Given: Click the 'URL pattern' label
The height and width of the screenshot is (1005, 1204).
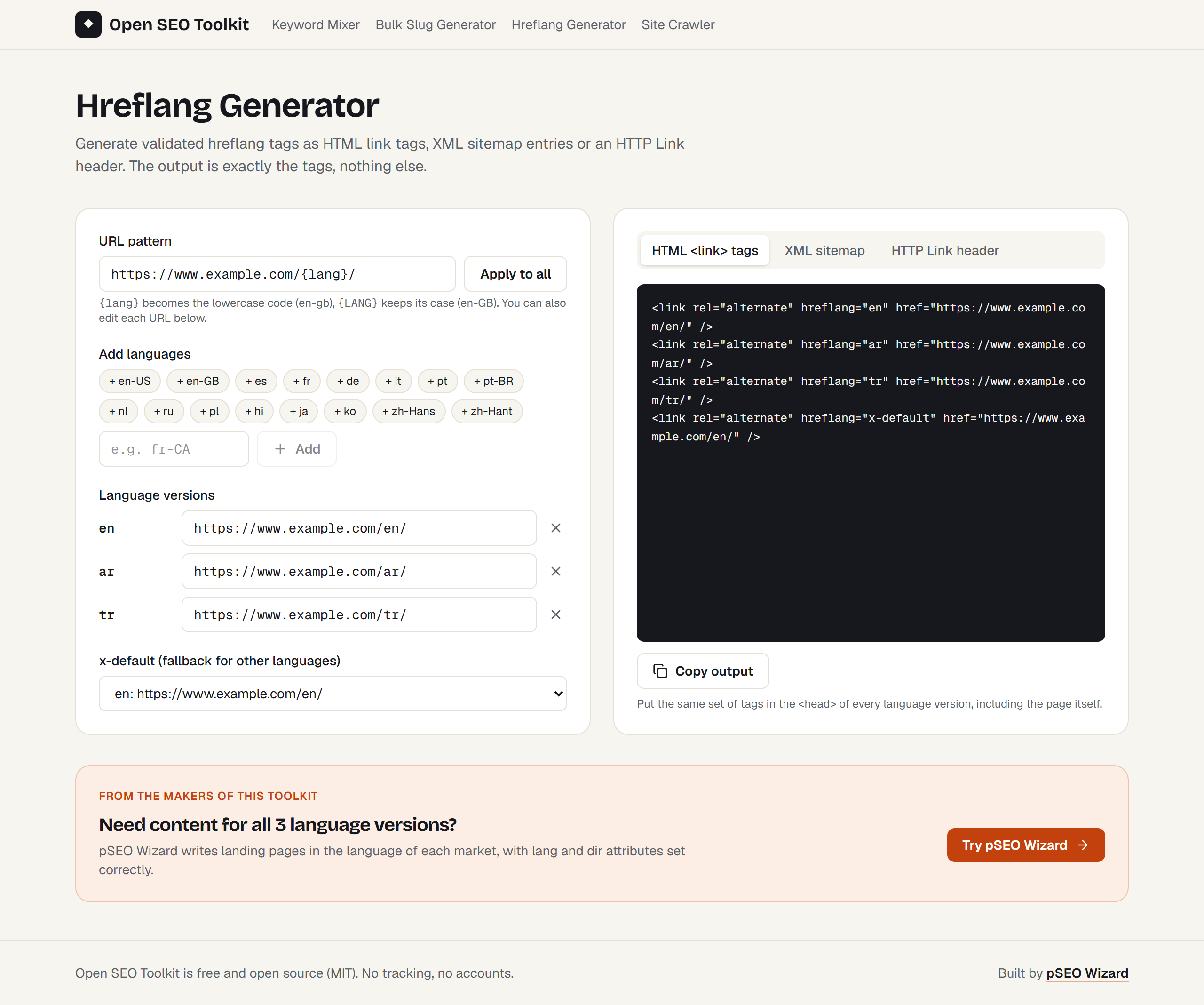Looking at the screenshot, I should [x=135, y=241].
